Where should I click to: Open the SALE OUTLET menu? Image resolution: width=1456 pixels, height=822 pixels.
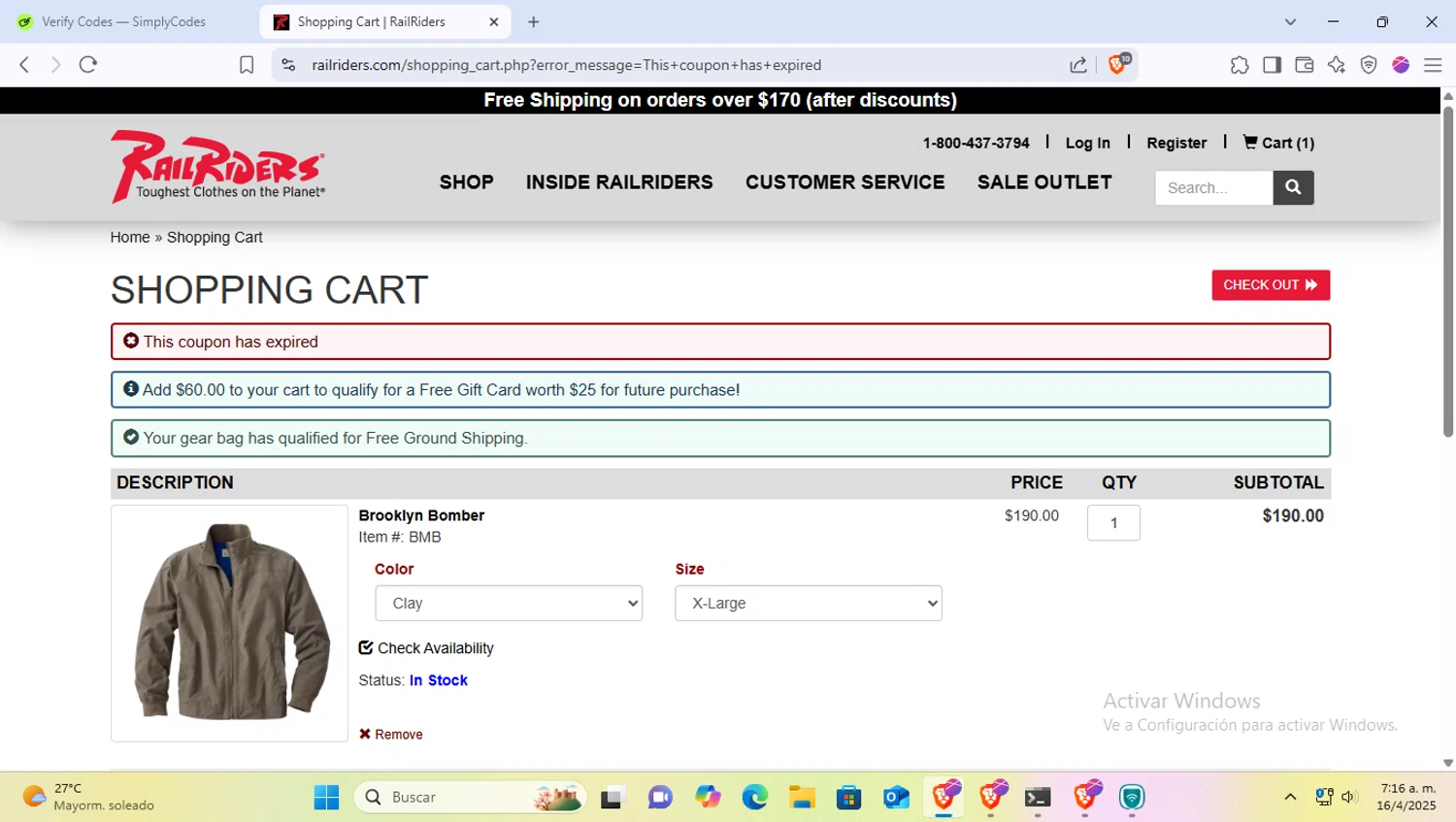(1044, 182)
